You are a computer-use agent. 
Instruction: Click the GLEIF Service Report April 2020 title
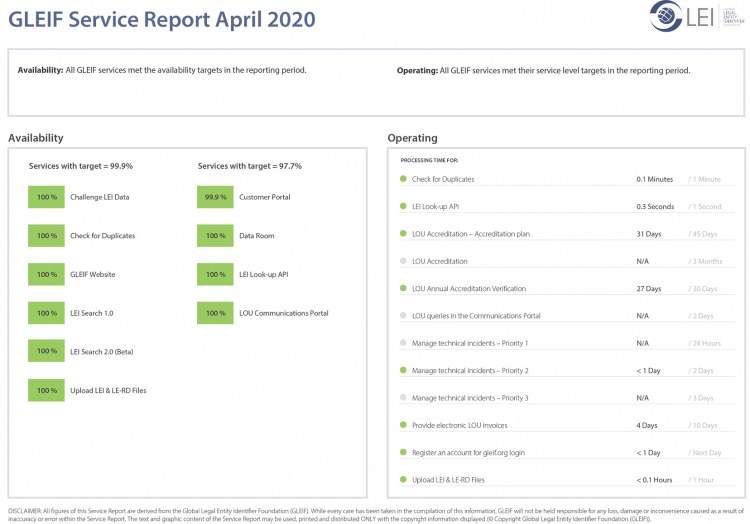point(161,19)
